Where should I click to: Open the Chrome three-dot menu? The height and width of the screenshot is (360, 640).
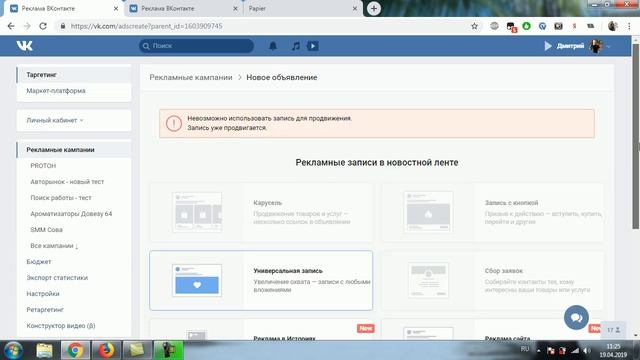tap(629, 26)
